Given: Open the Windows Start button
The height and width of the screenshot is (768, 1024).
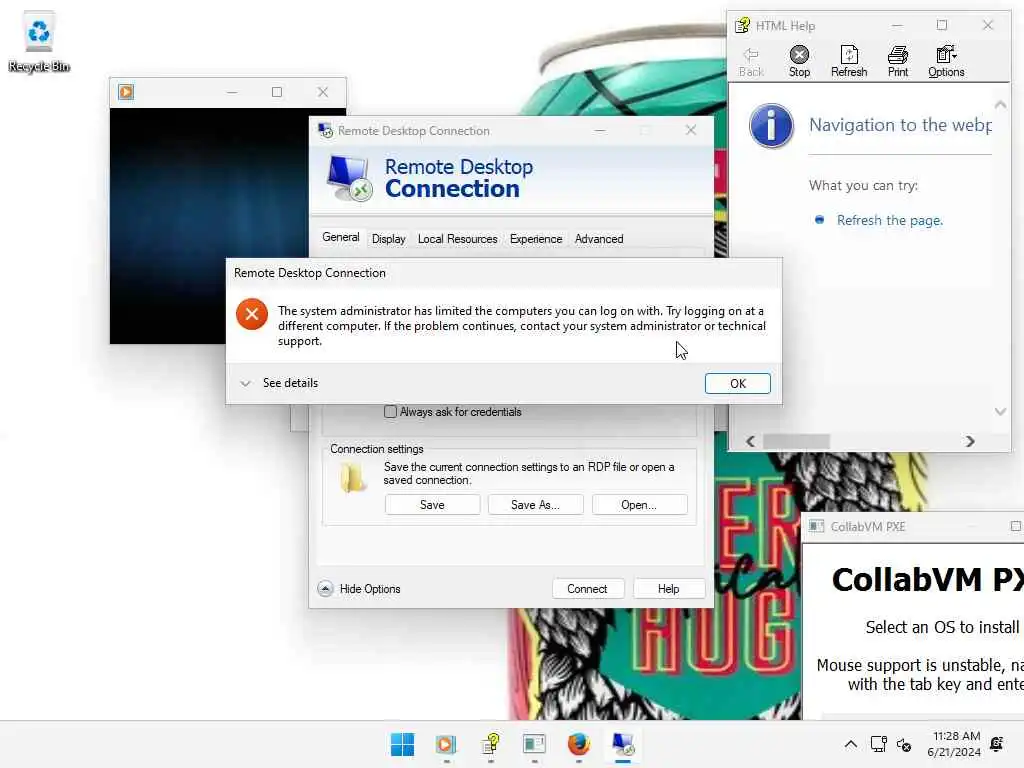Looking at the screenshot, I should coord(402,744).
